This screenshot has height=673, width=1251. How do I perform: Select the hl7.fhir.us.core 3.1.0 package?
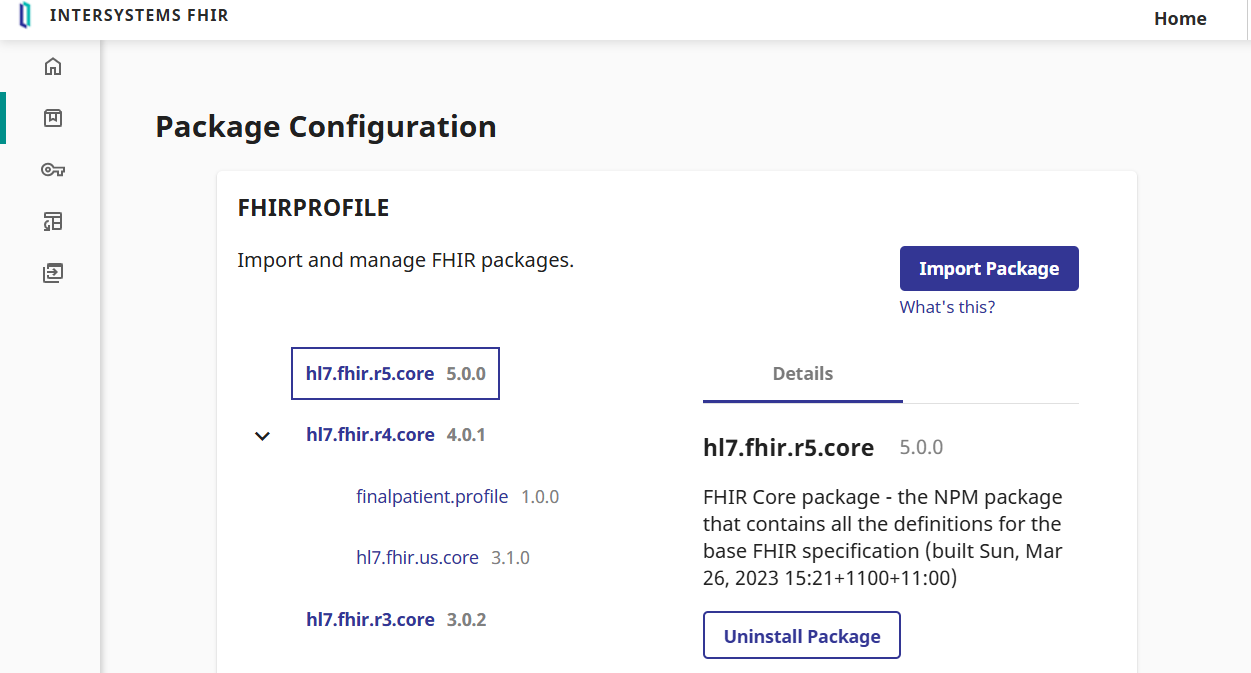coord(417,558)
